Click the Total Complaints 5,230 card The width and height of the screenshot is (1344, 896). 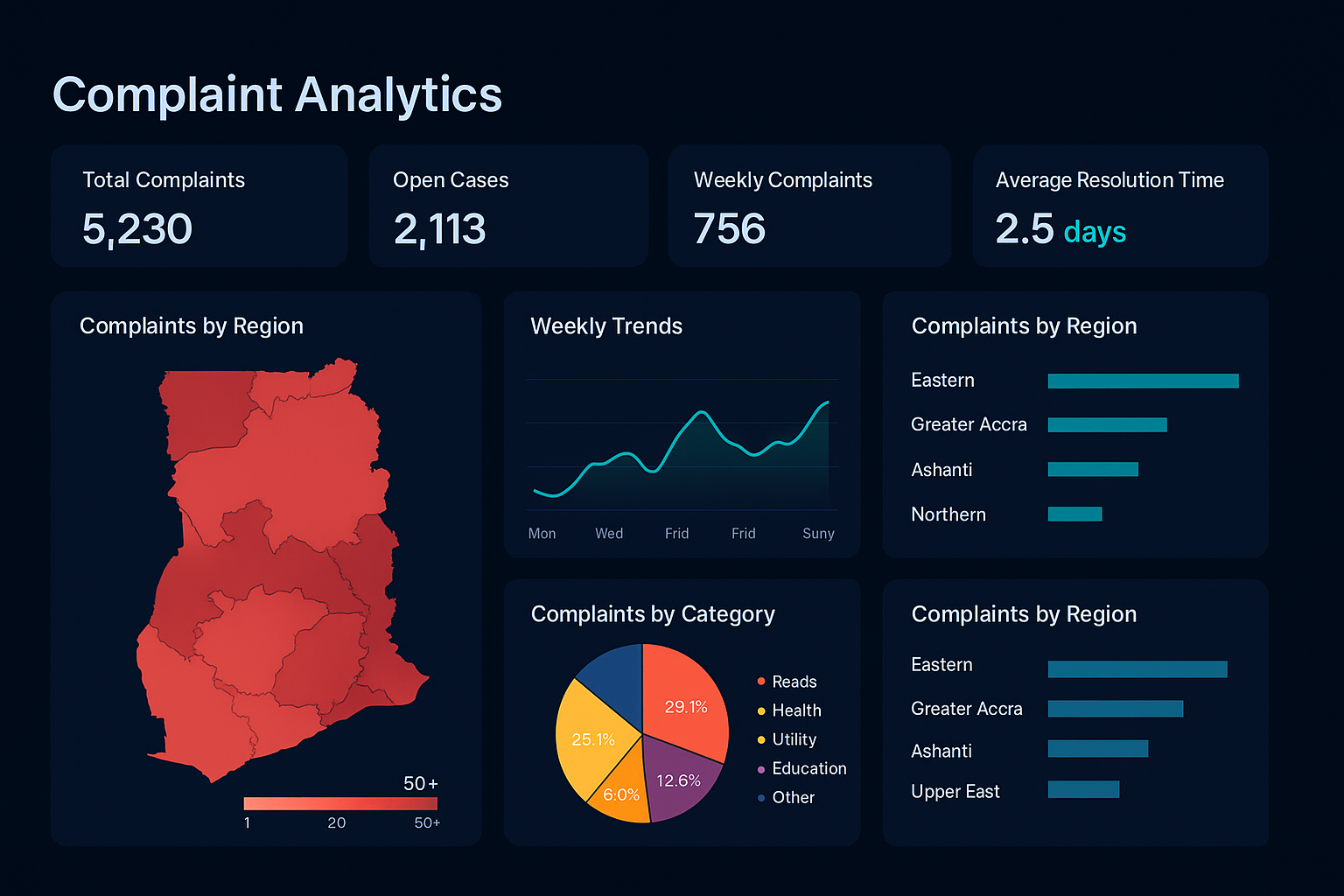pos(199,206)
